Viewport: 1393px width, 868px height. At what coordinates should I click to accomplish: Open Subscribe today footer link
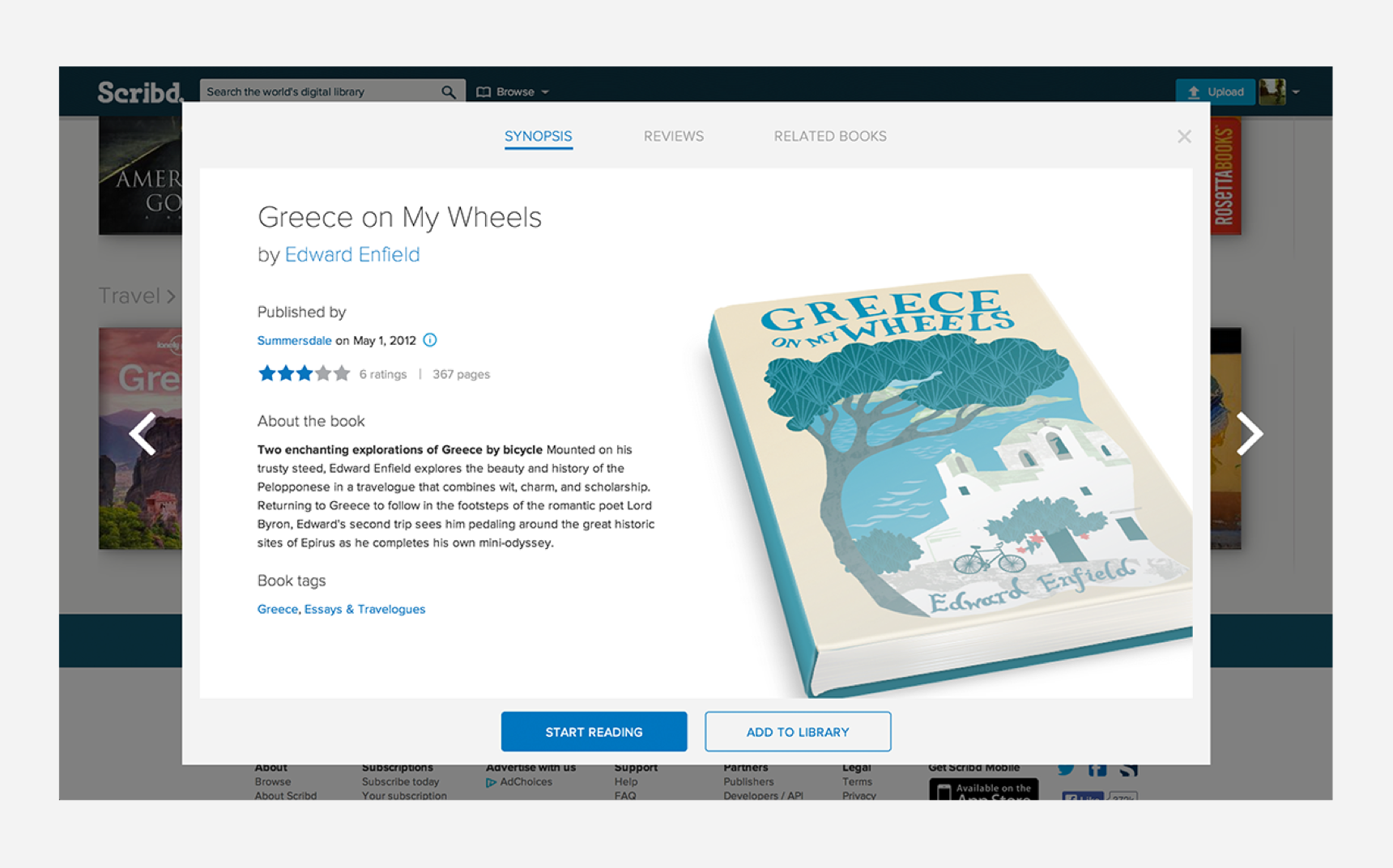tap(400, 782)
